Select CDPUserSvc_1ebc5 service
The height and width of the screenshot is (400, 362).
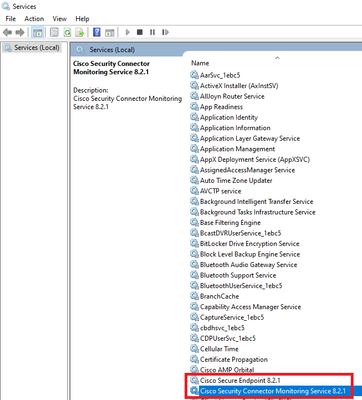tap(228, 338)
